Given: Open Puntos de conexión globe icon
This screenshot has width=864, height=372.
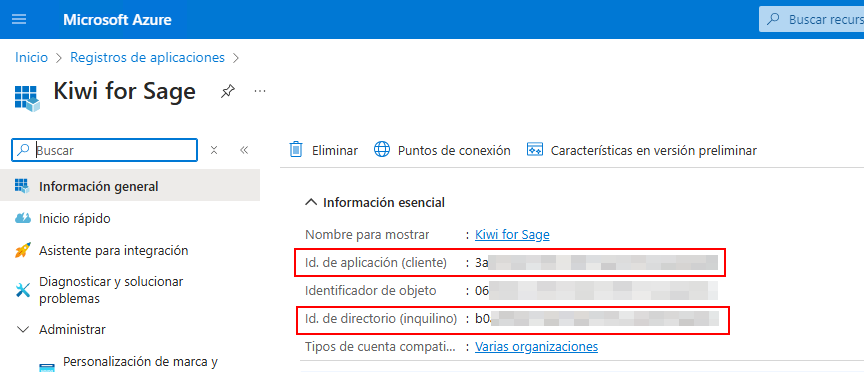Looking at the screenshot, I should 382,150.
